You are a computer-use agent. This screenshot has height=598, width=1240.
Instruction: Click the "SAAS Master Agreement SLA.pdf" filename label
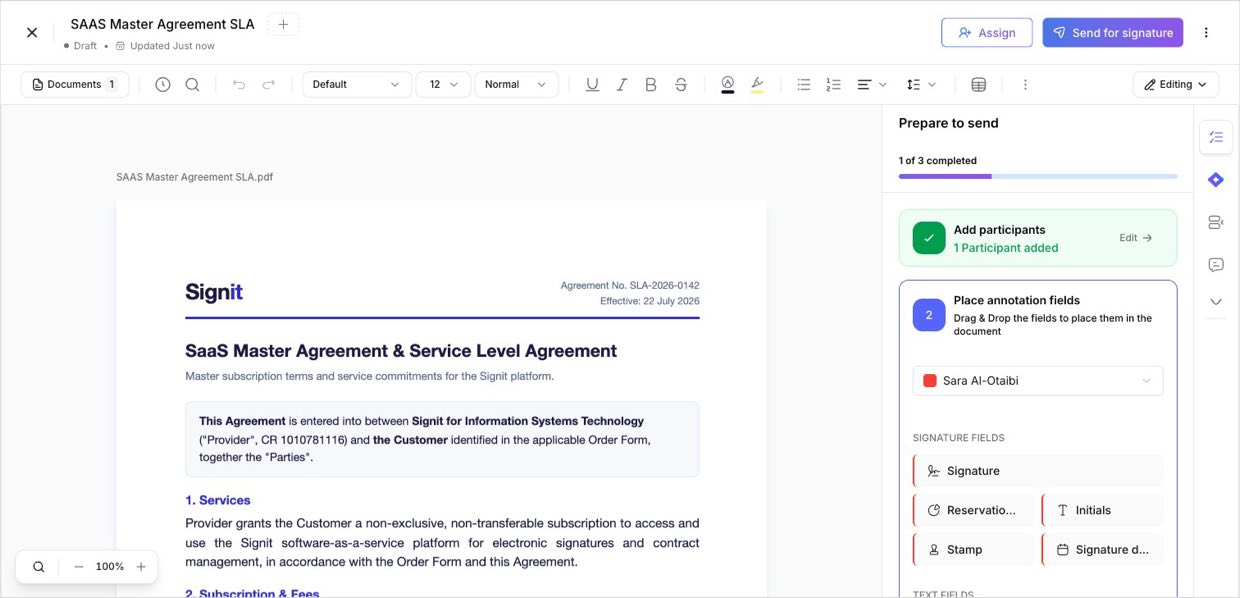194,177
